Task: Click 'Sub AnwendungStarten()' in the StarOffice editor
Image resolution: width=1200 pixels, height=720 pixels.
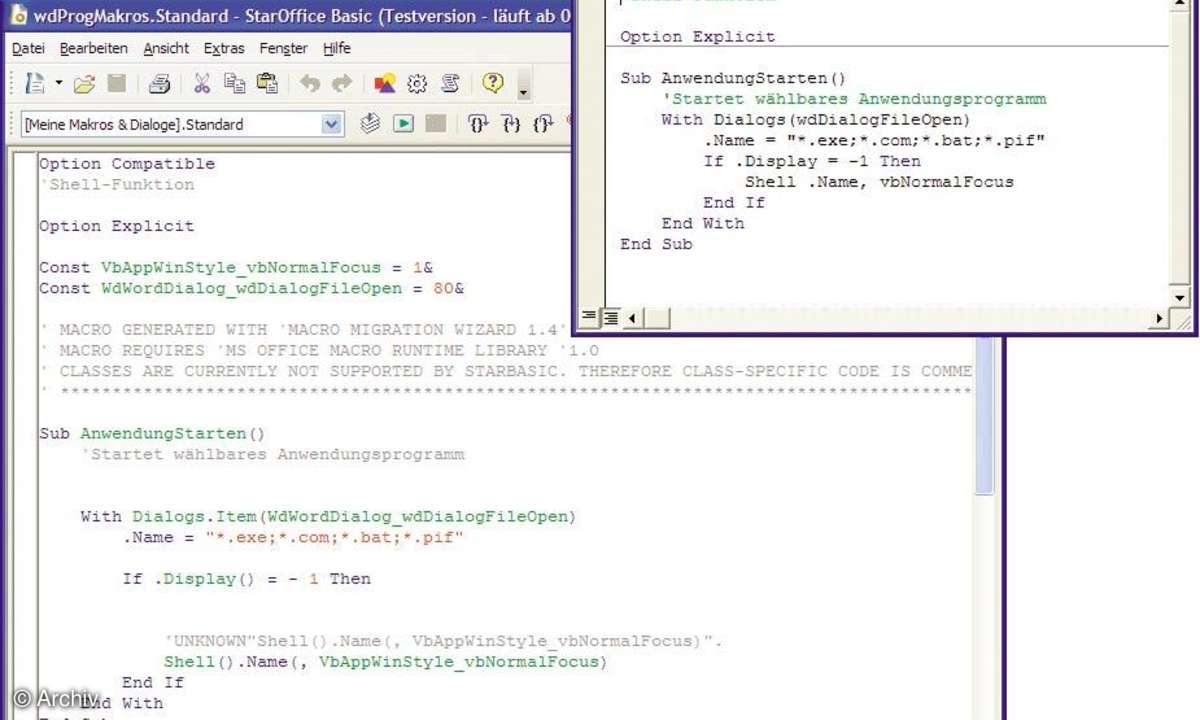Action: [152, 434]
